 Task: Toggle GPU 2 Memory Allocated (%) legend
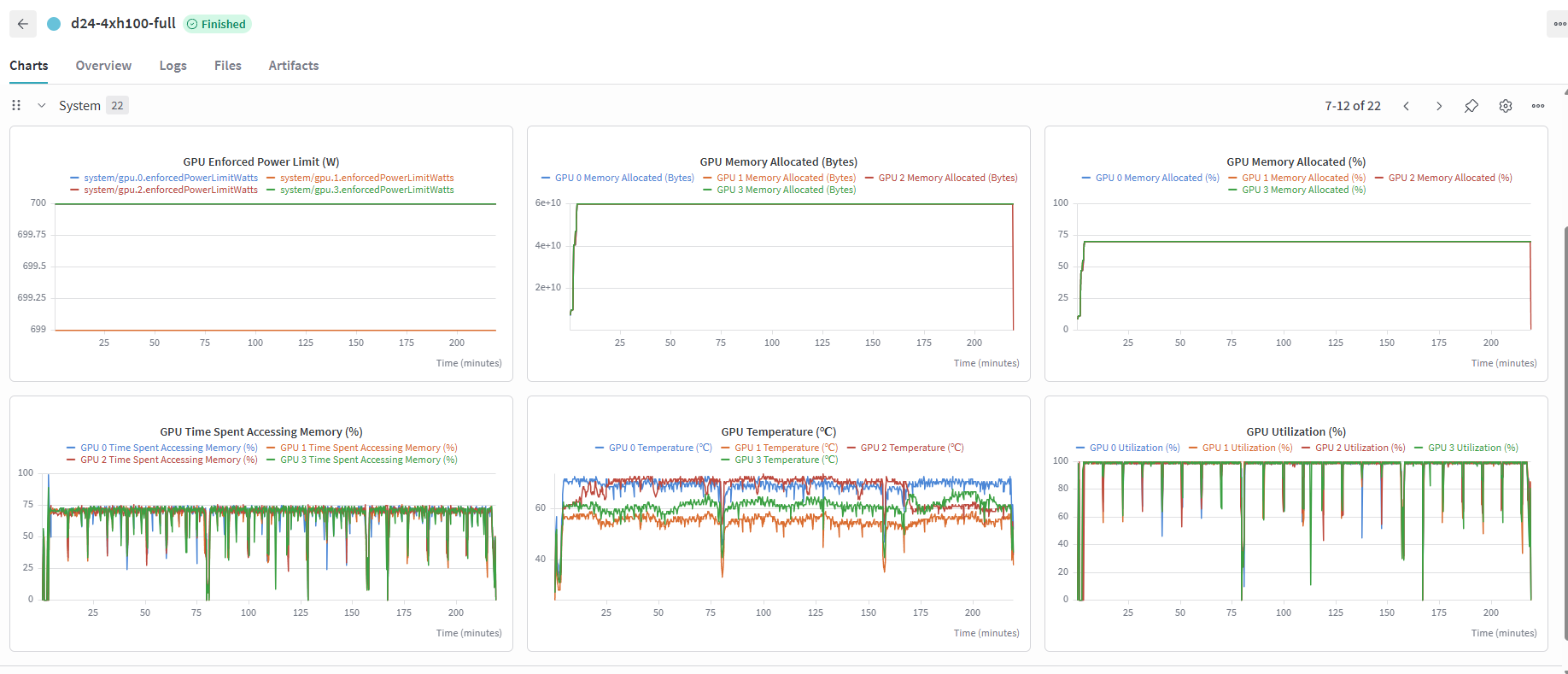pos(1443,178)
